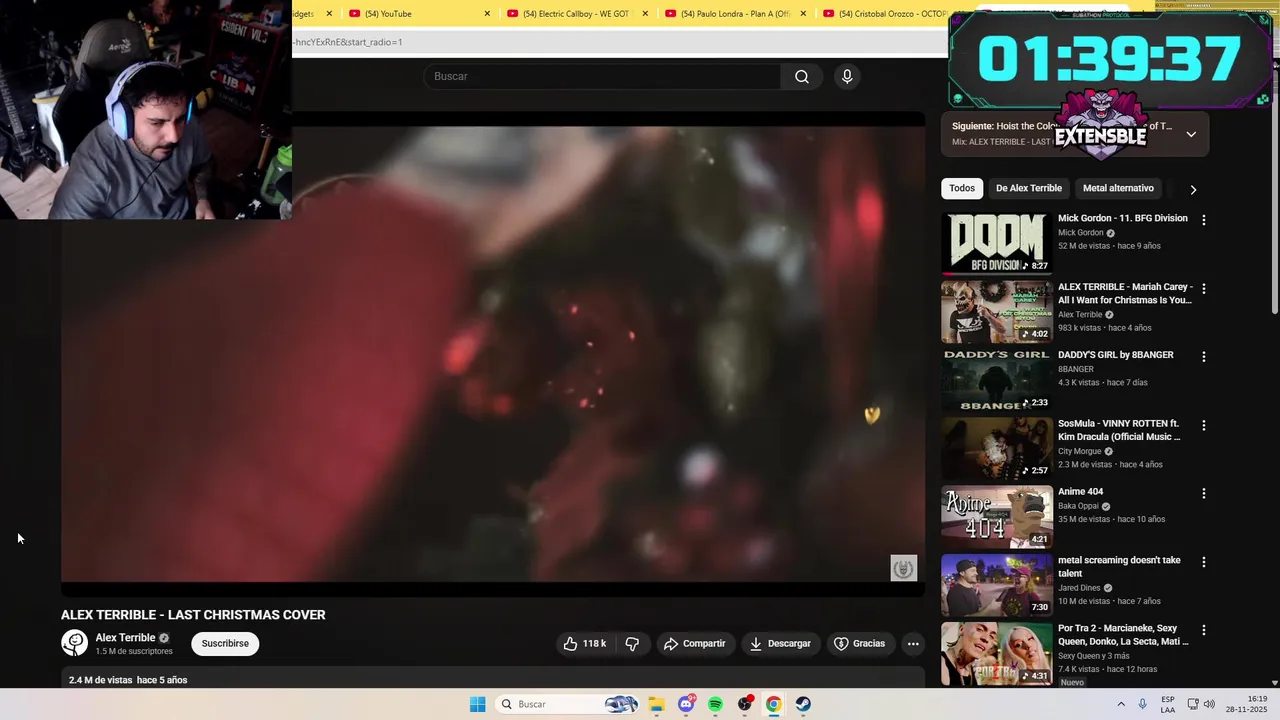The image size is (1280, 720).
Task: Close the (54) YouTube tab
Action: click(x=487, y=14)
